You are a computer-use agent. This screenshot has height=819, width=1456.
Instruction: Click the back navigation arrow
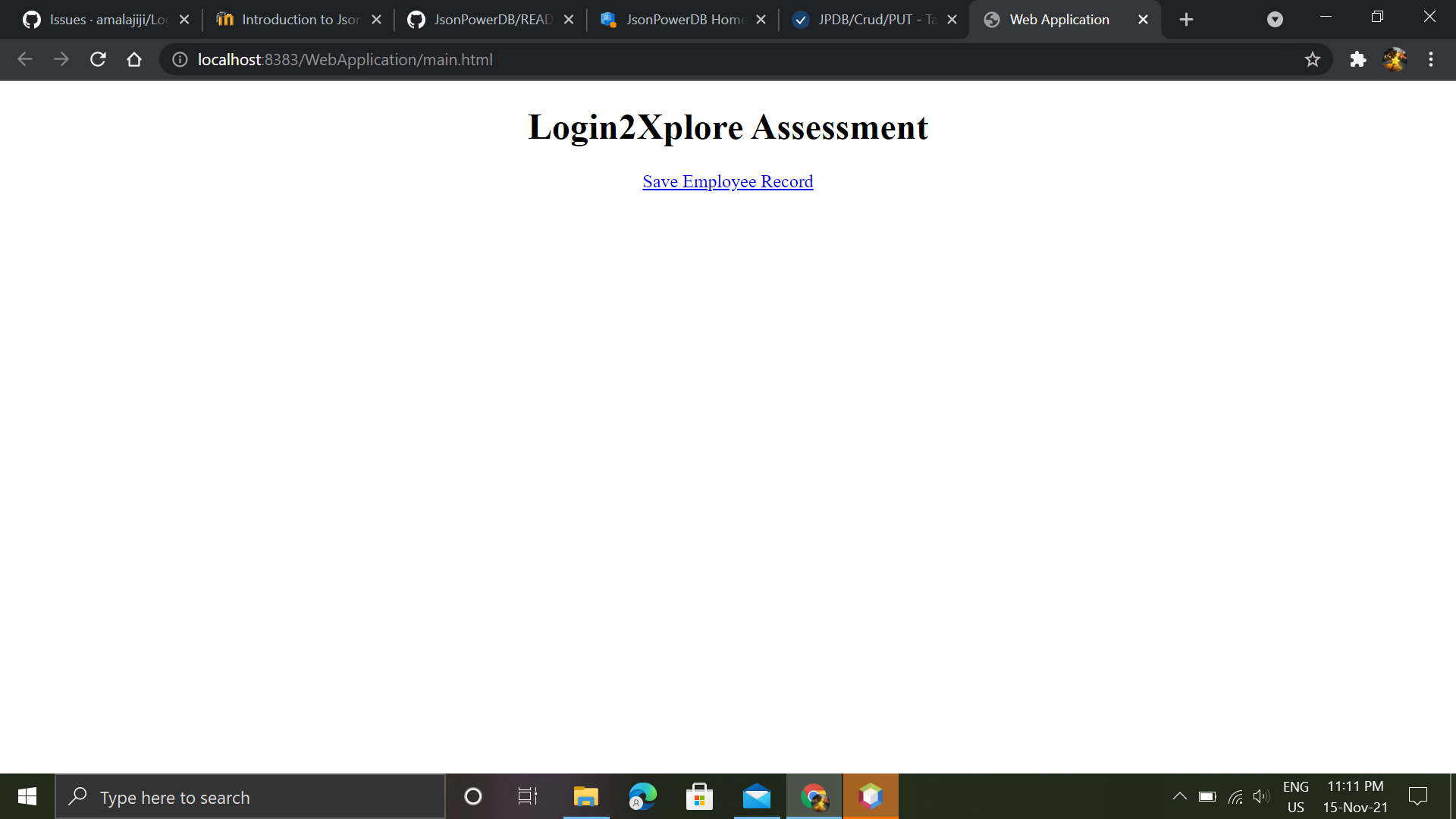point(25,59)
